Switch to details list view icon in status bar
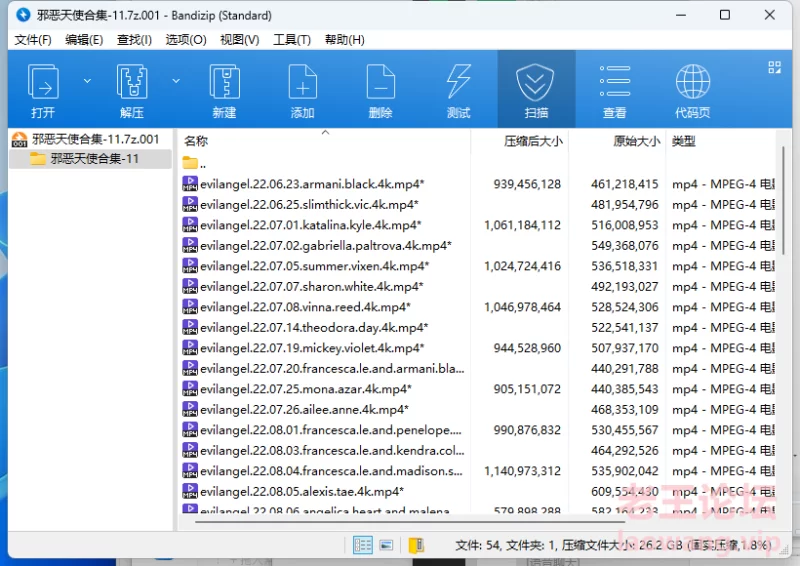The height and width of the screenshot is (566, 800). coord(363,545)
